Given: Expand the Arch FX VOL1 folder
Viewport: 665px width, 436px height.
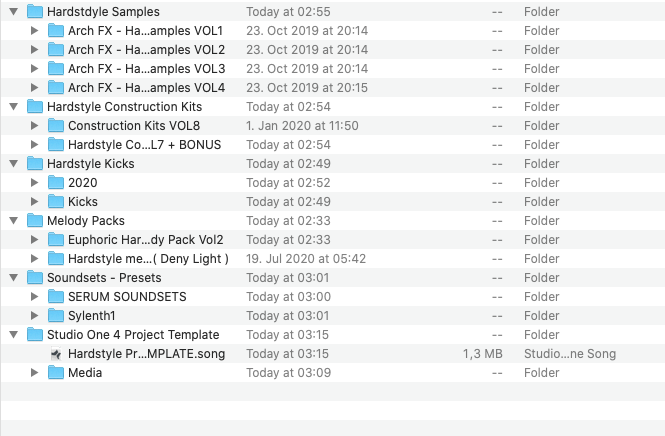Looking at the screenshot, I should (x=35, y=31).
